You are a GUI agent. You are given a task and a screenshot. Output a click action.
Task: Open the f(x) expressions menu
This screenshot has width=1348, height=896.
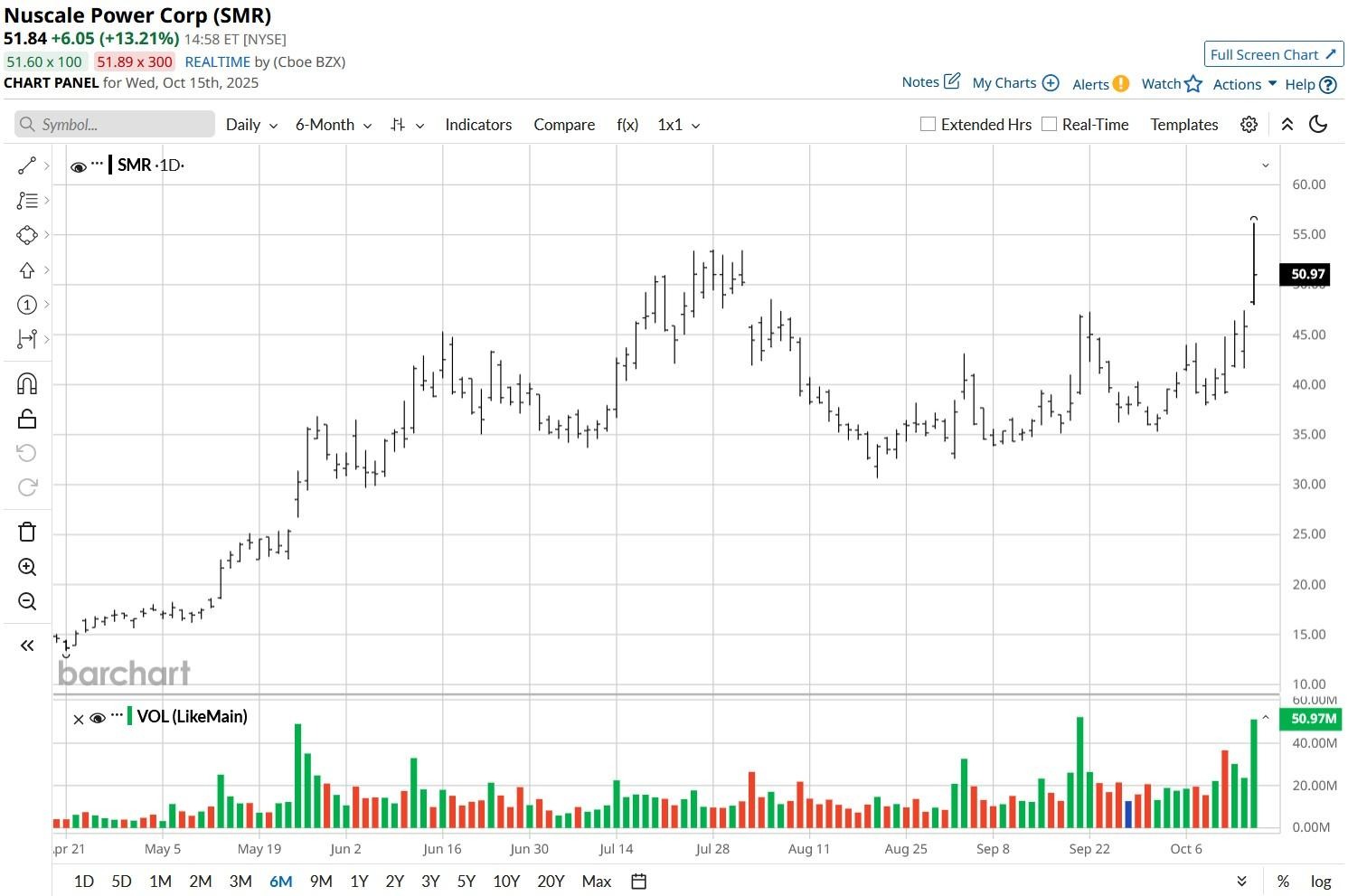[627, 125]
